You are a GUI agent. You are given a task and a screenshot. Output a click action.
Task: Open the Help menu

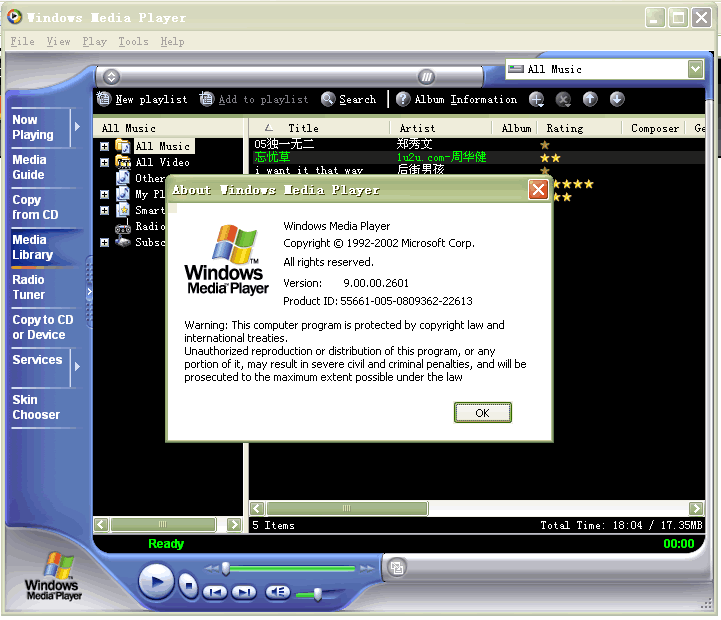172,42
